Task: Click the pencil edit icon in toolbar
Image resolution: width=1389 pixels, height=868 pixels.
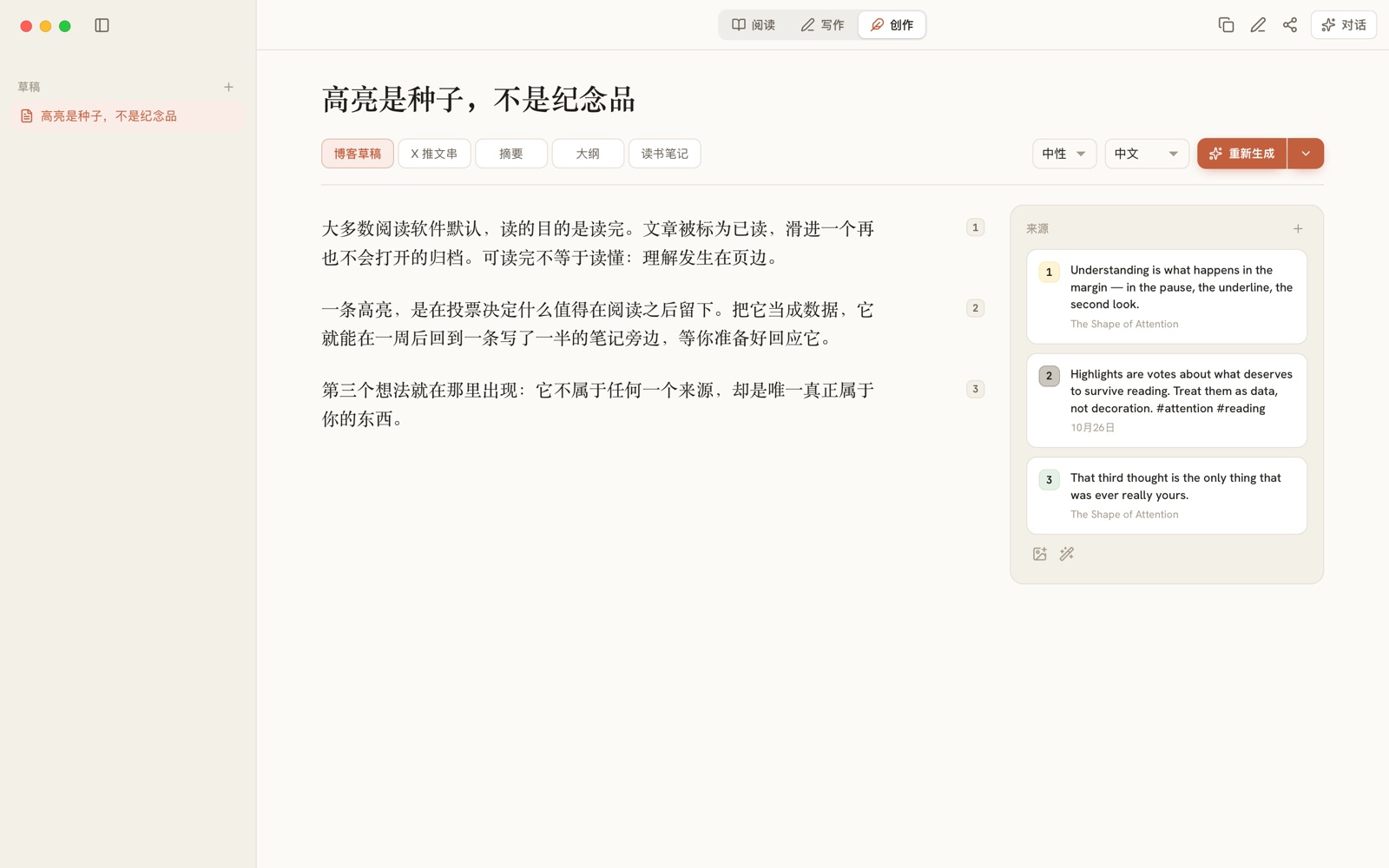Action: (1258, 25)
